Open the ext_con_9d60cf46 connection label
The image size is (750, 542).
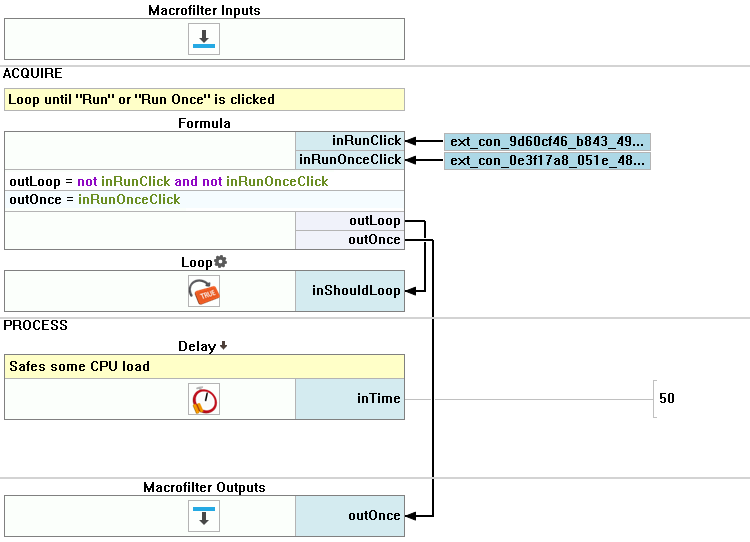coord(547,141)
